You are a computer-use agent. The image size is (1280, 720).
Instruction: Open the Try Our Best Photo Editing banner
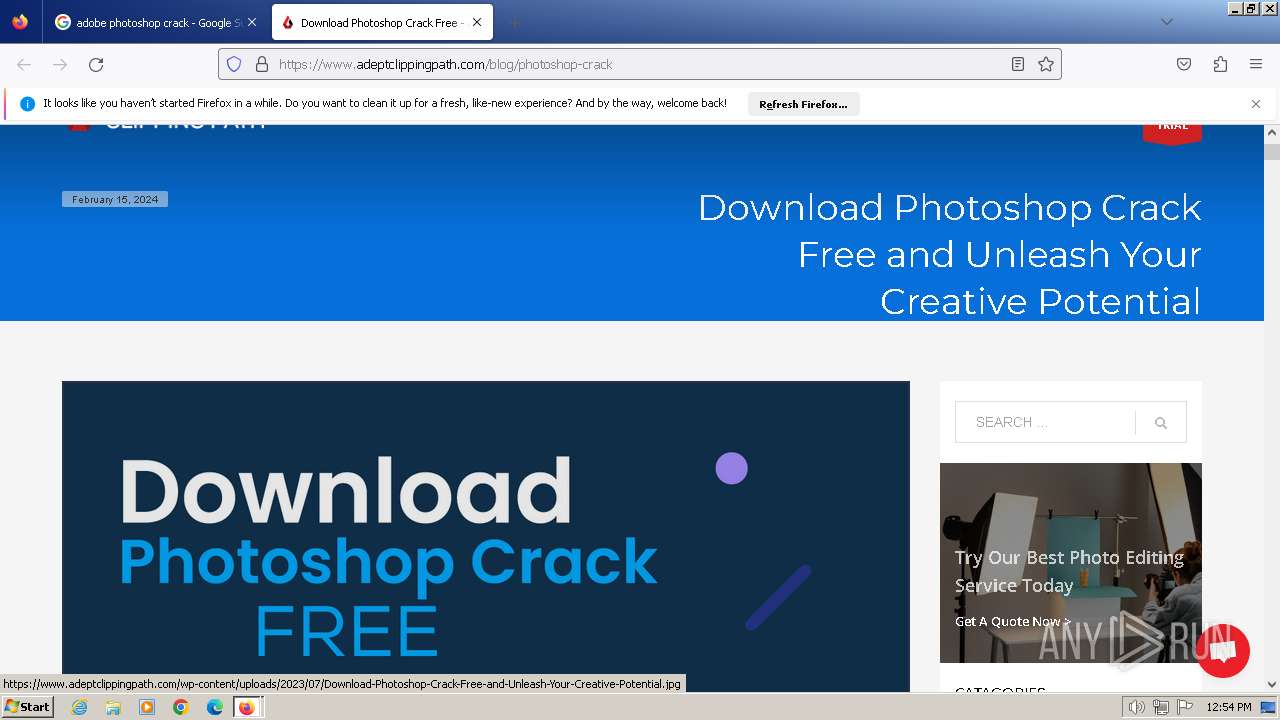(1070, 562)
